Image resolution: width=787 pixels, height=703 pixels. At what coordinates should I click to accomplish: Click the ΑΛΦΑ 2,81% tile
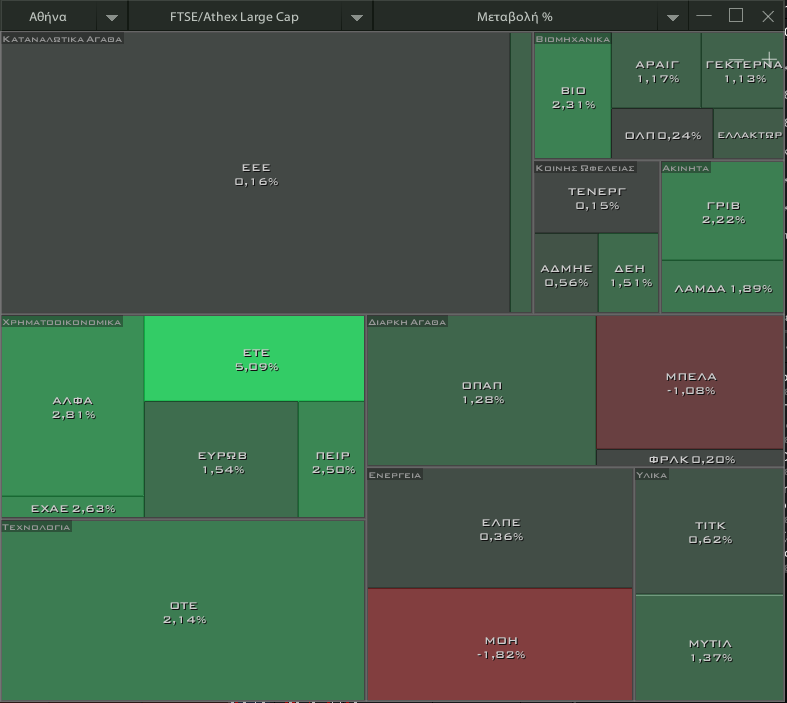(73, 406)
